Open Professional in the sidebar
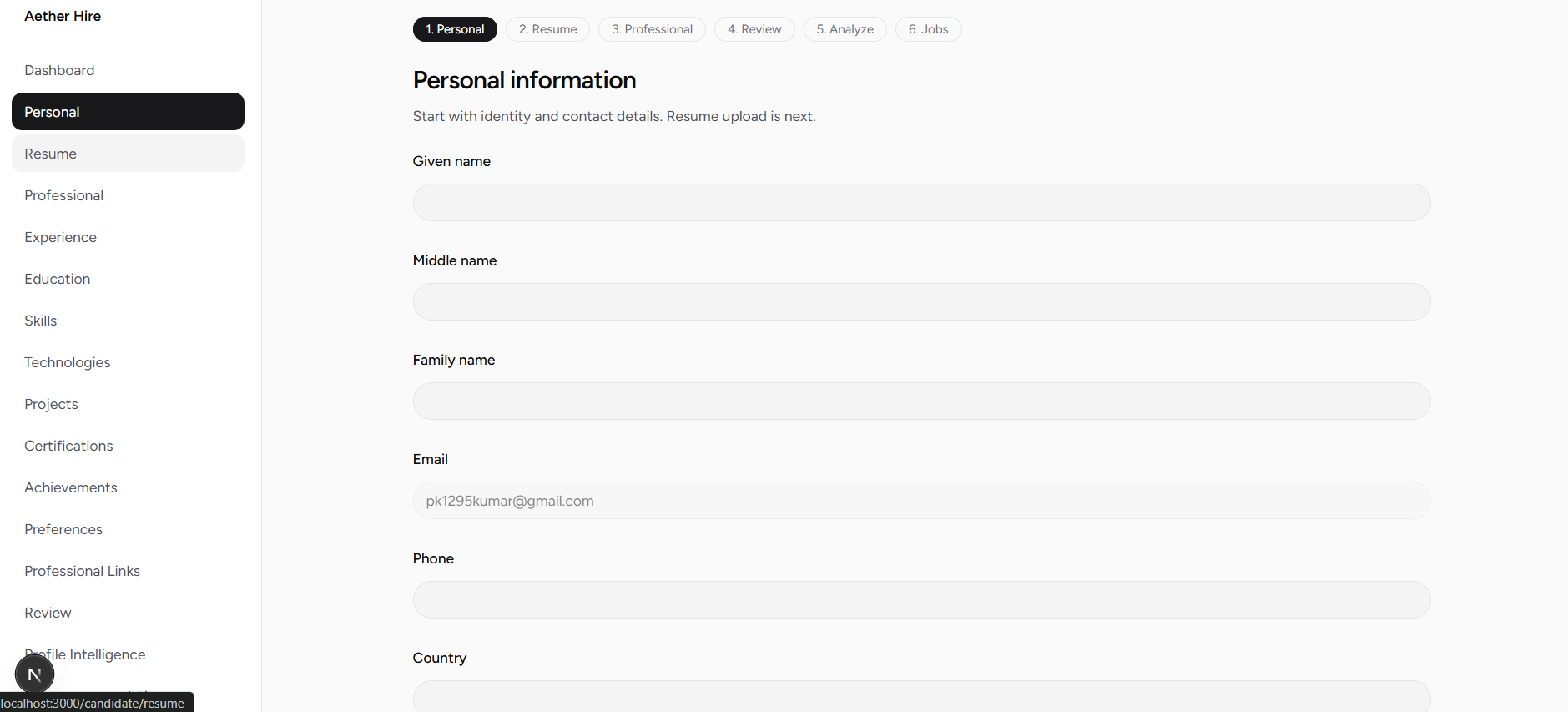The height and width of the screenshot is (712, 1568). pyautogui.click(x=128, y=195)
